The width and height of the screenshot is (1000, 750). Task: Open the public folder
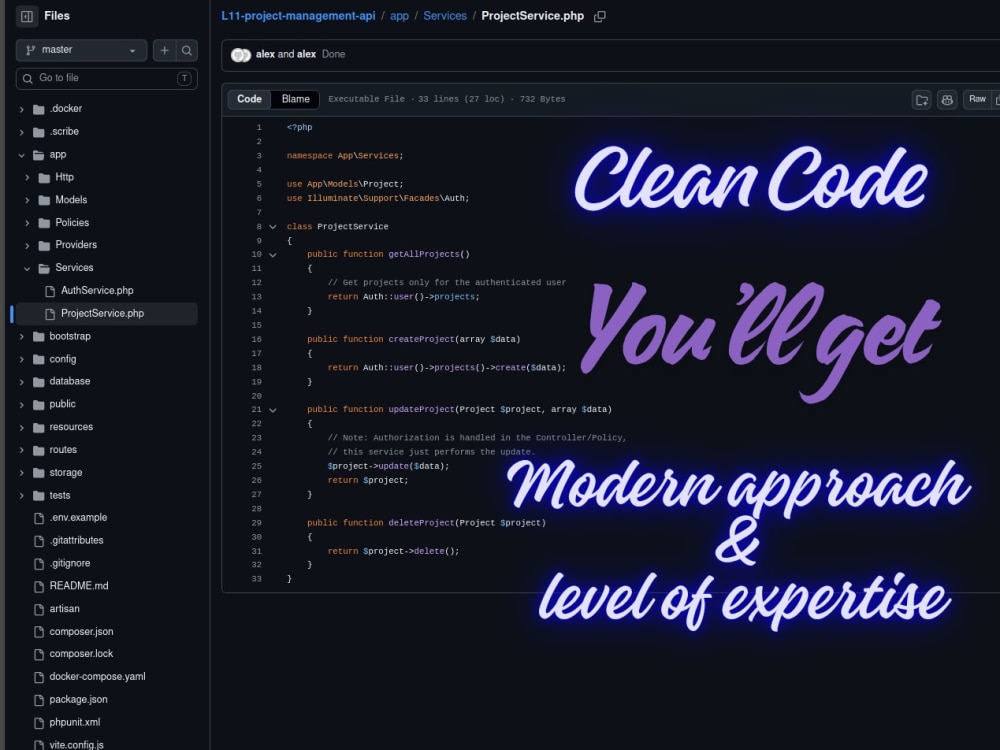[62, 404]
